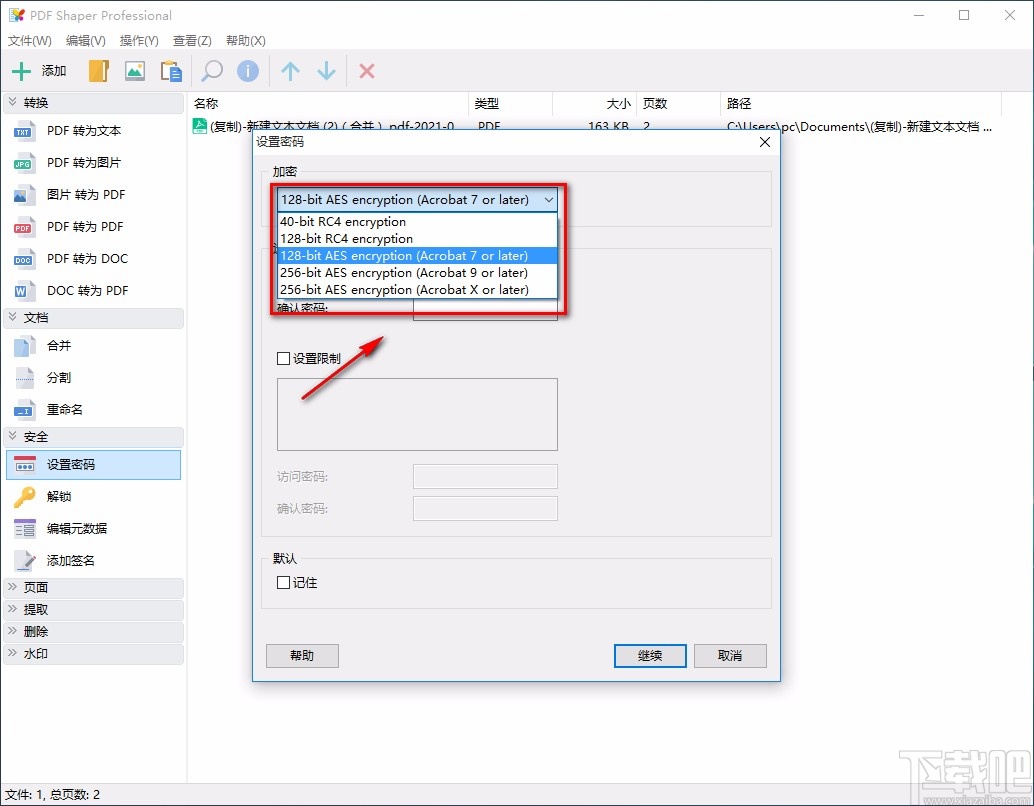Sort by 名称 column header
The width and height of the screenshot is (1034, 806).
pos(328,104)
